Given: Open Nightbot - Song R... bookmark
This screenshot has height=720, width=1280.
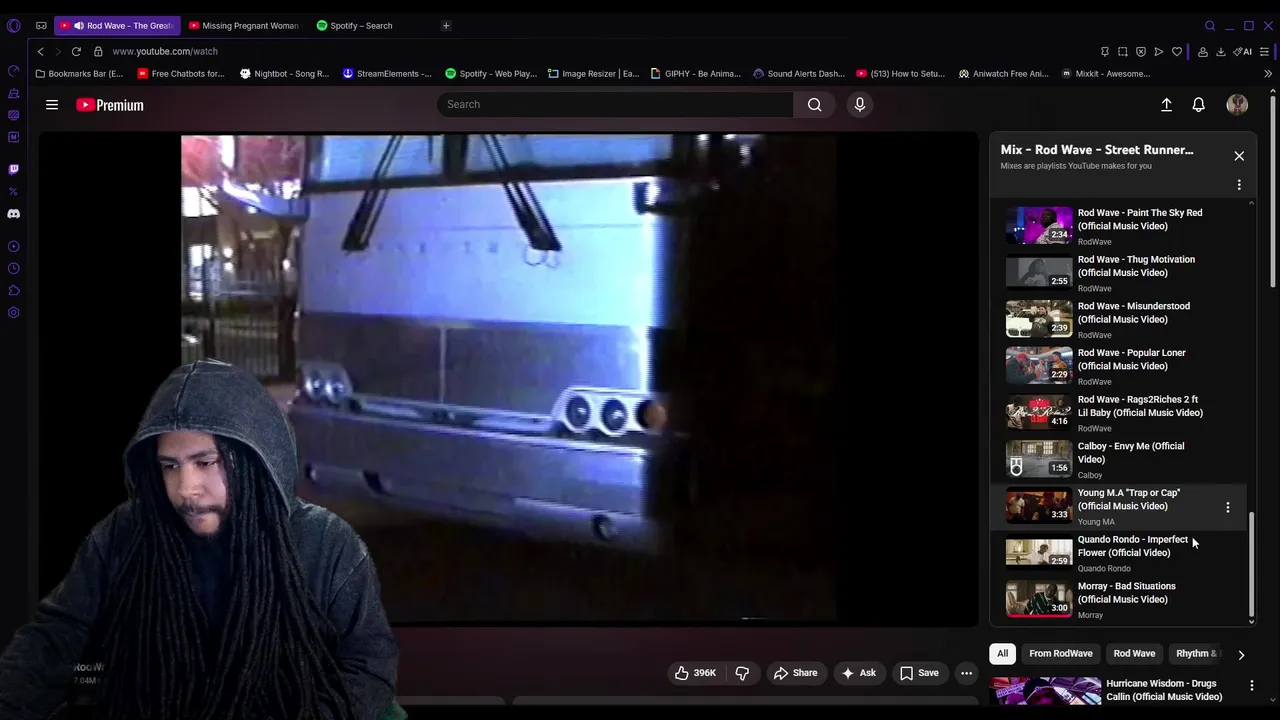Looking at the screenshot, I should coord(284,74).
